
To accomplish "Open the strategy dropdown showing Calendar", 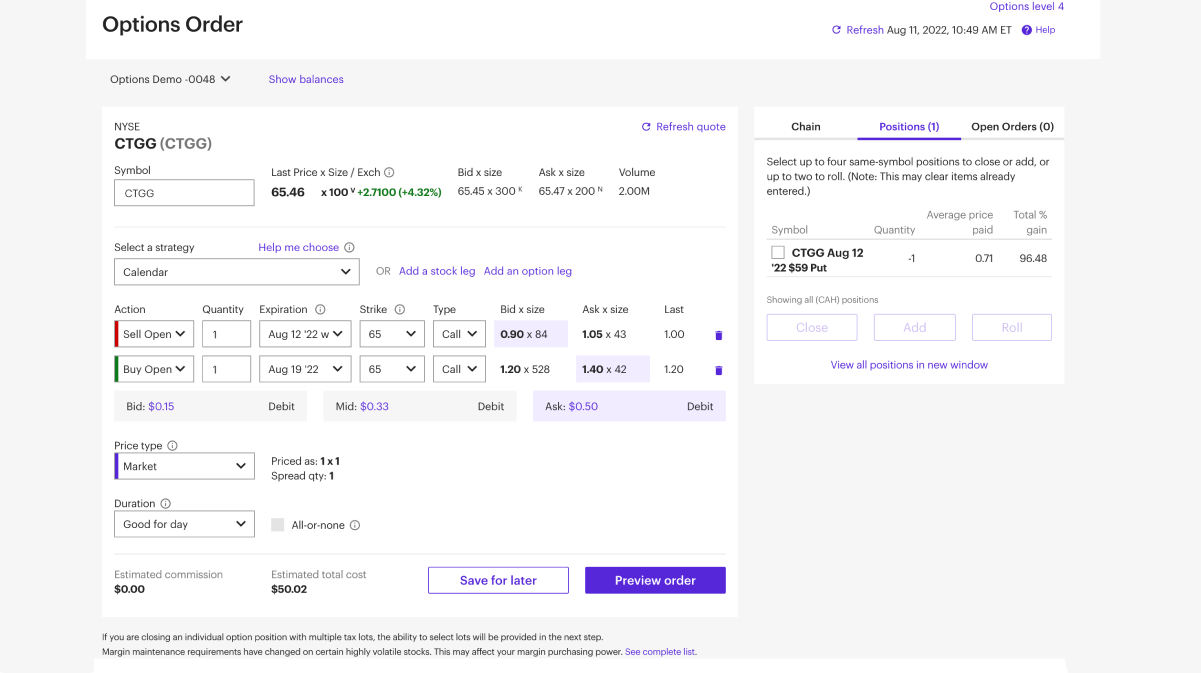I will (x=236, y=271).
